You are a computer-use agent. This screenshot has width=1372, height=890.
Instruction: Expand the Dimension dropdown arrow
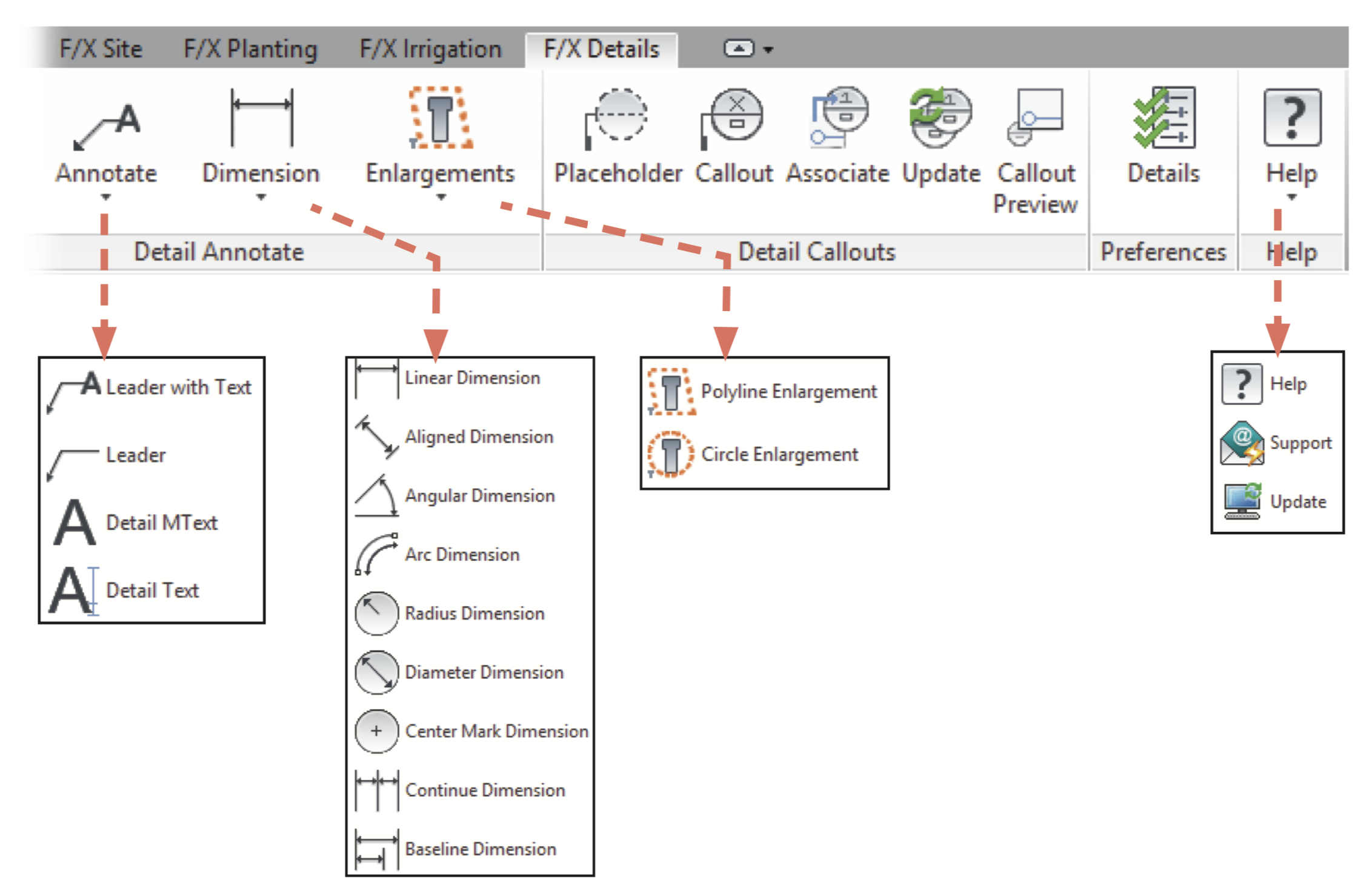pyautogui.click(x=261, y=197)
